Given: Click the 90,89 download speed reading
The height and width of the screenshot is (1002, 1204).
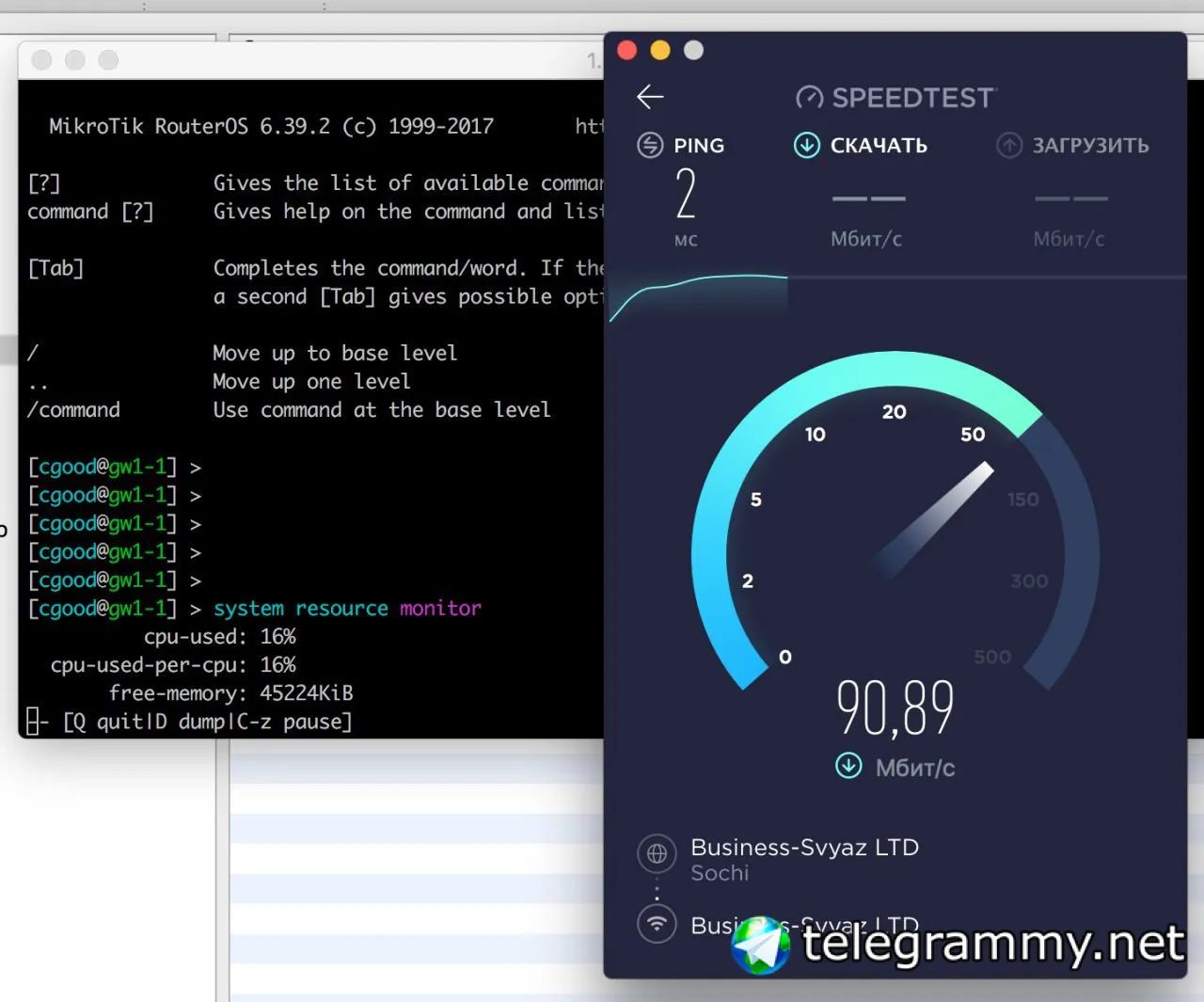Looking at the screenshot, I should pyautogui.click(x=895, y=708).
